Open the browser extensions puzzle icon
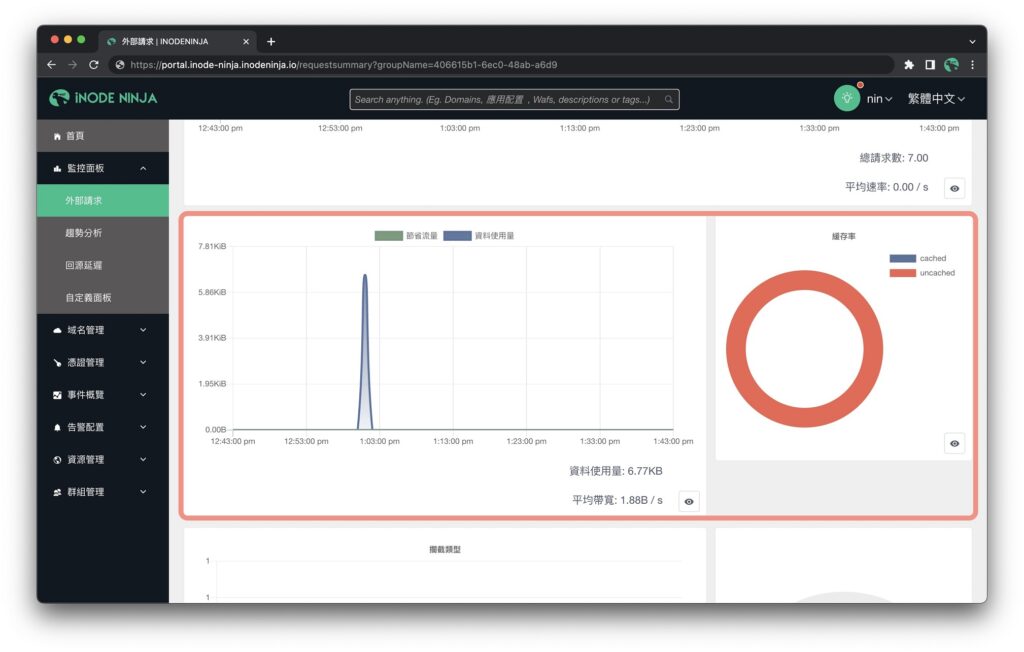 tap(909, 65)
